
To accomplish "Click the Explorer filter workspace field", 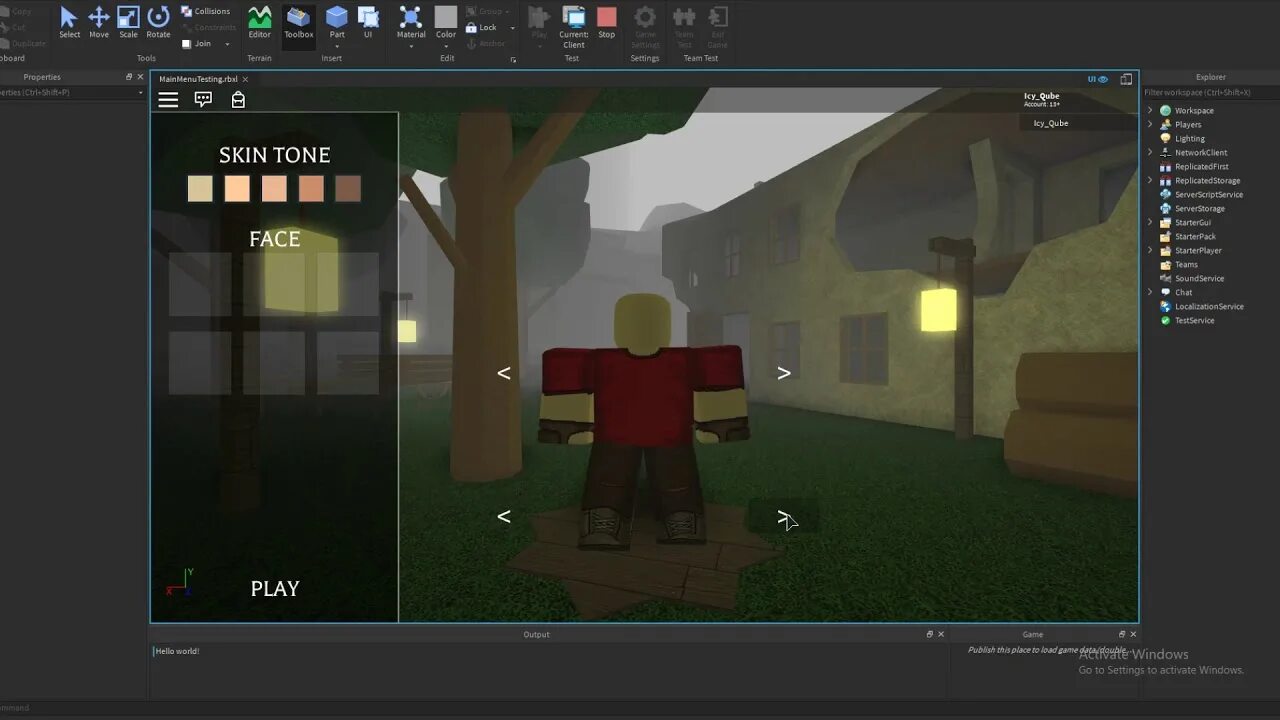I will coord(1210,92).
